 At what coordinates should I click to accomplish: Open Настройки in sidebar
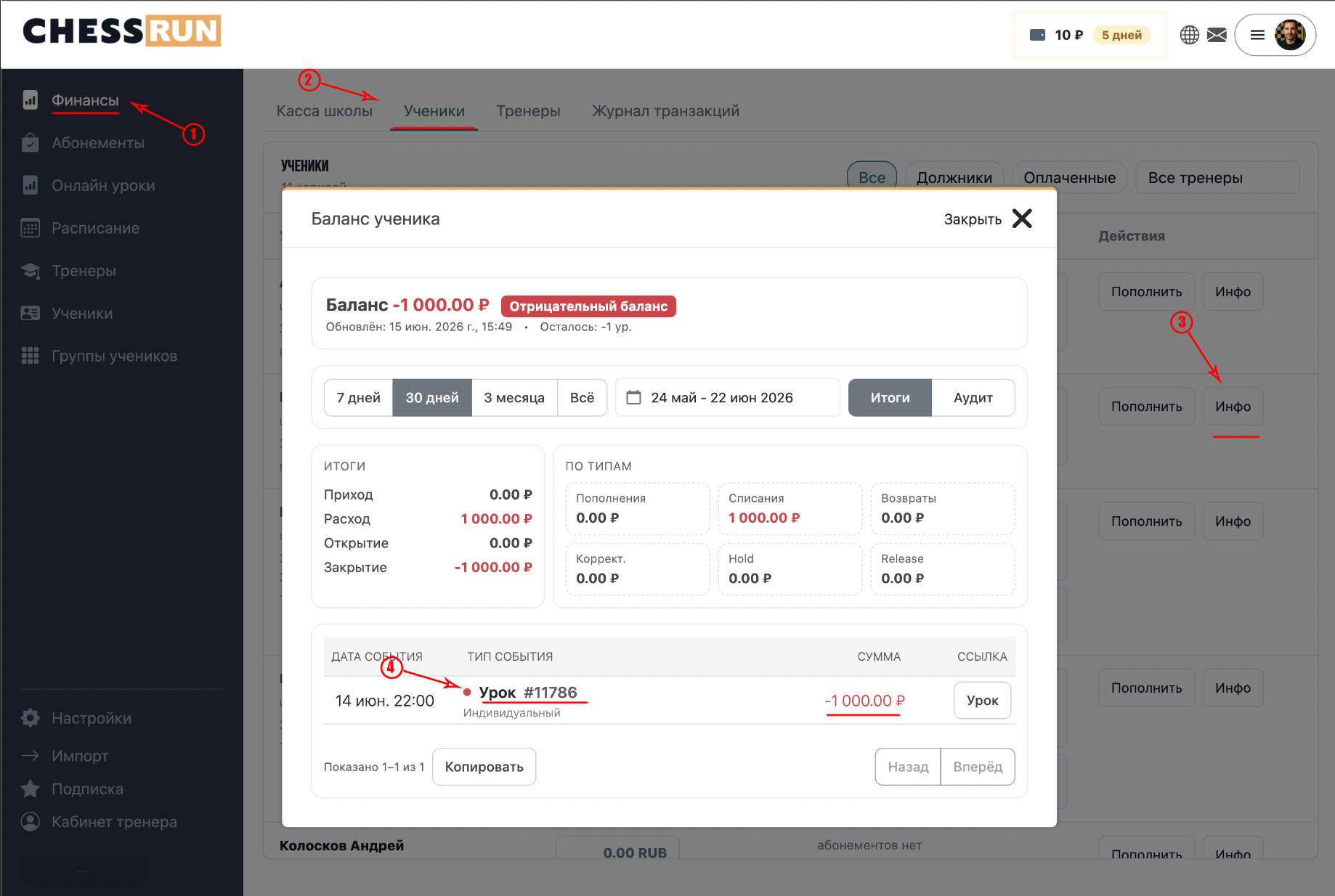[x=92, y=718]
